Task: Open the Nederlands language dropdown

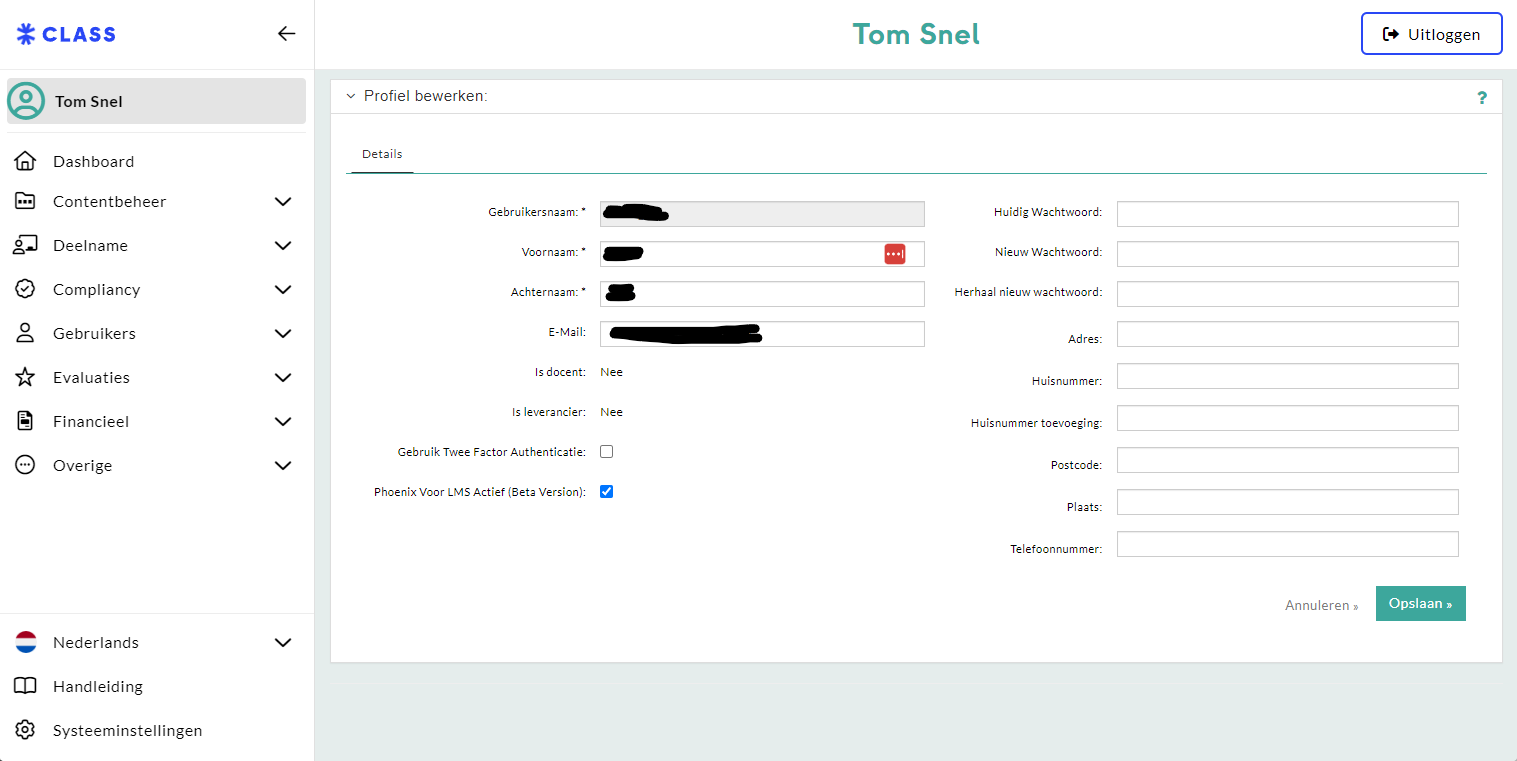Action: pyautogui.click(x=283, y=642)
